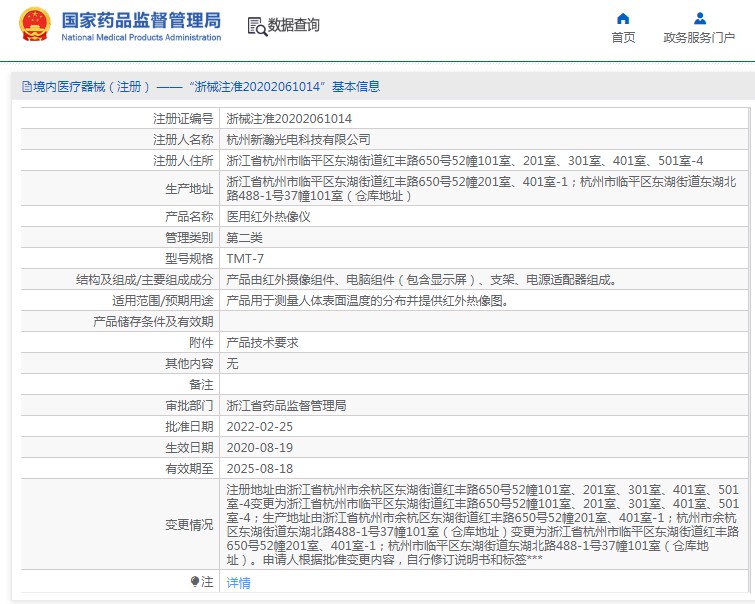Click the expiry date 2025-08-18
This screenshot has height=604, width=755.
pos(259,468)
